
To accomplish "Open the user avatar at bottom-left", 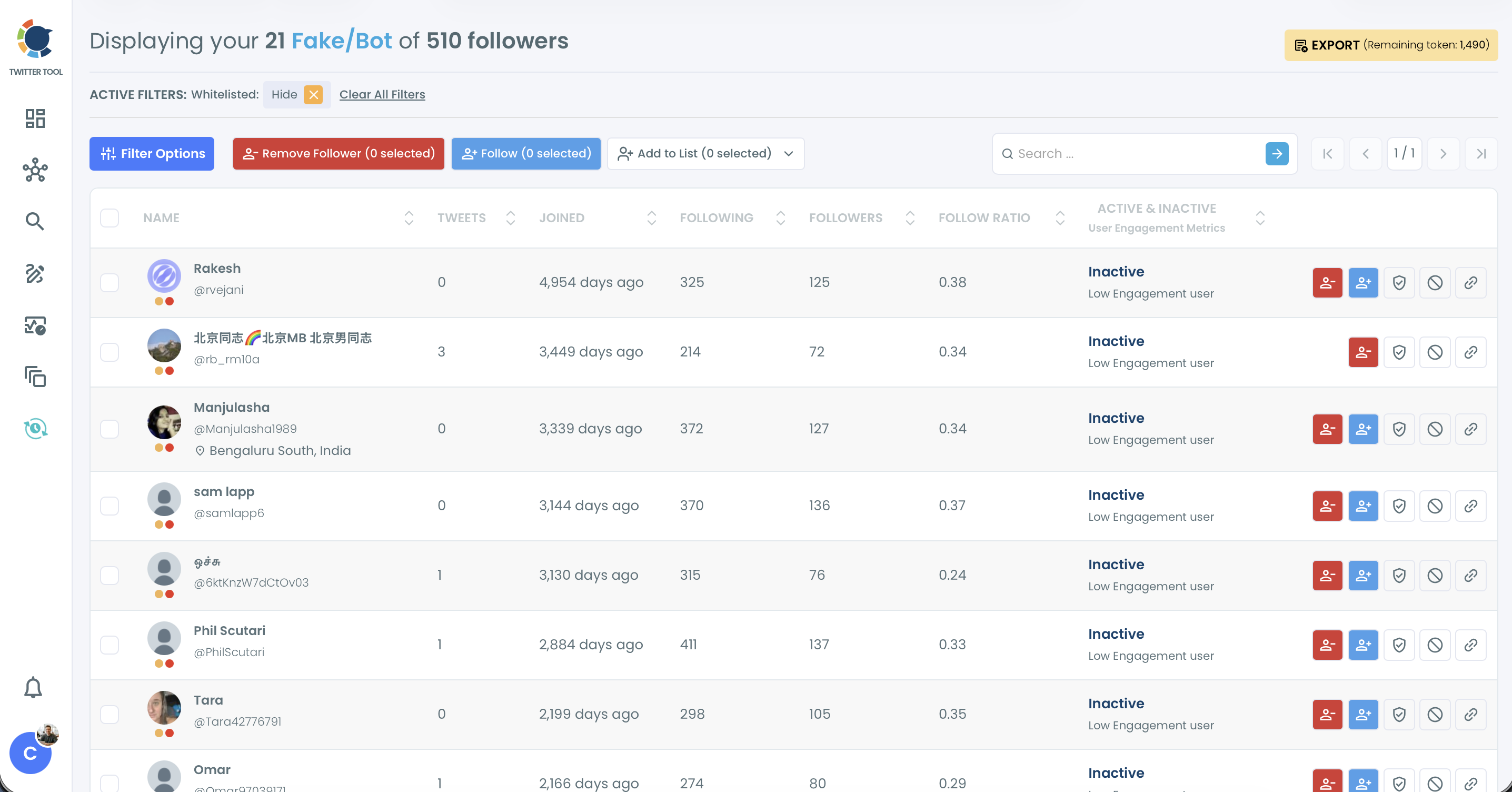I will pos(31,753).
